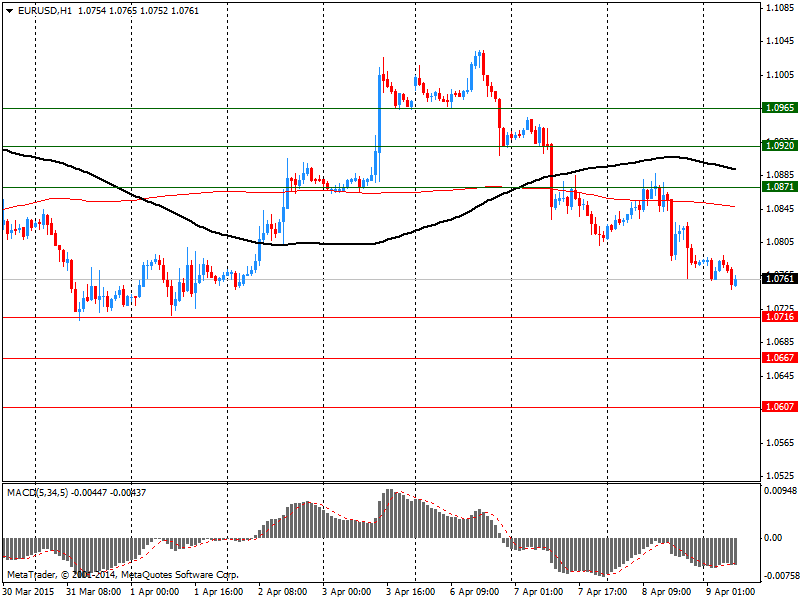The image size is (800, 600).
Task: Select the red 1.0607 support level tag
Action: (x=780, y=407)
